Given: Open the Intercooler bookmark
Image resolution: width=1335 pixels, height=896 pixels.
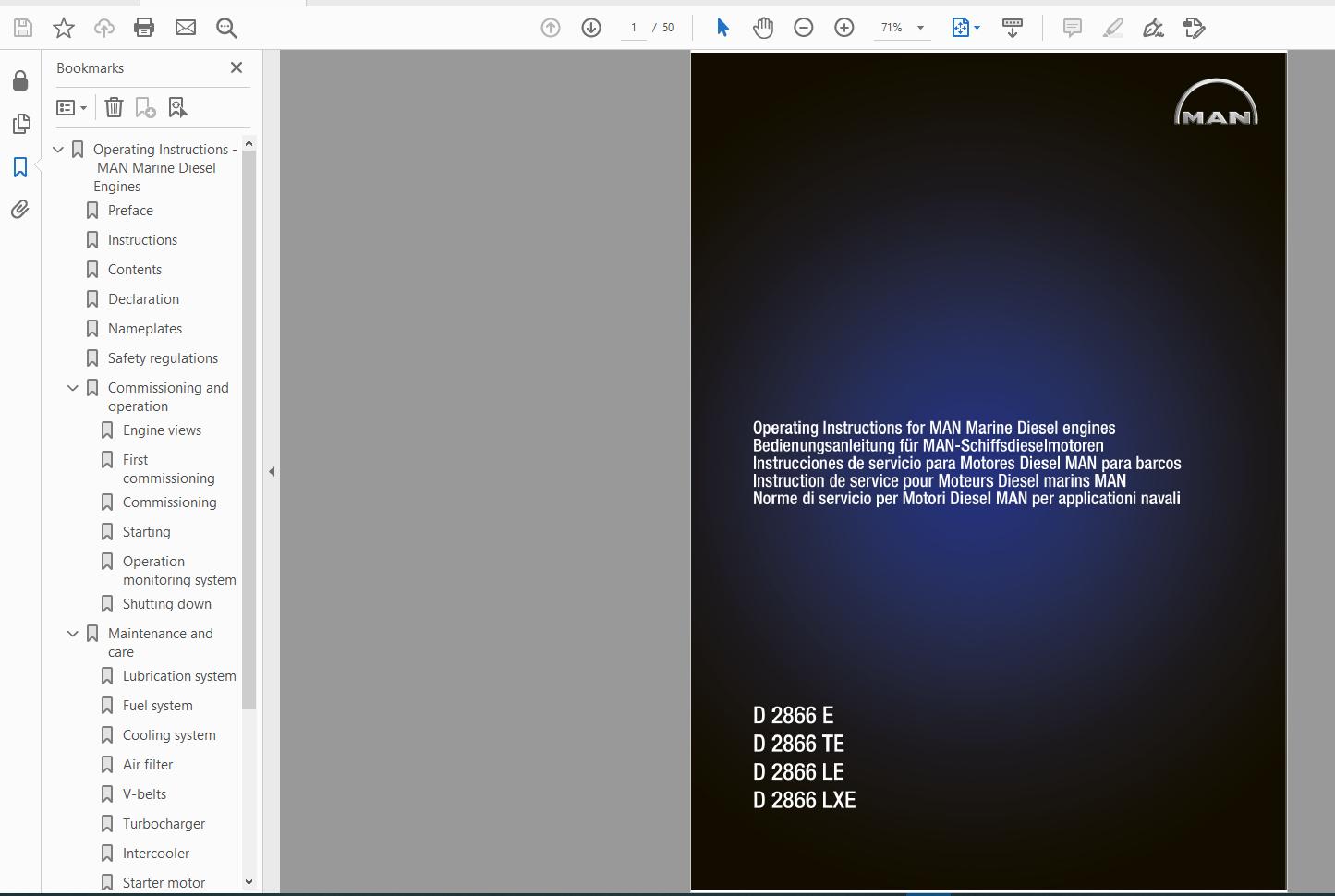Looking at the screenshot, I should click(156, 854).
